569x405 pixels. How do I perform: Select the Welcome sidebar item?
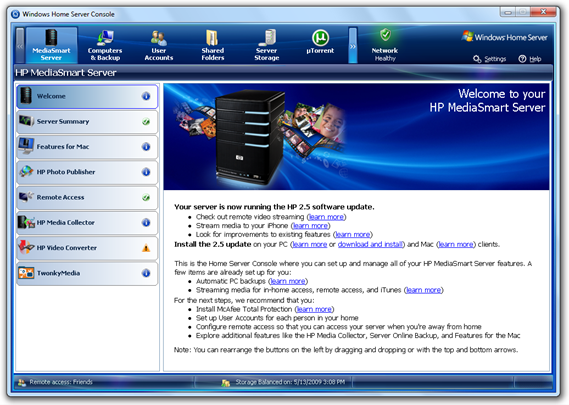(87, 97)
